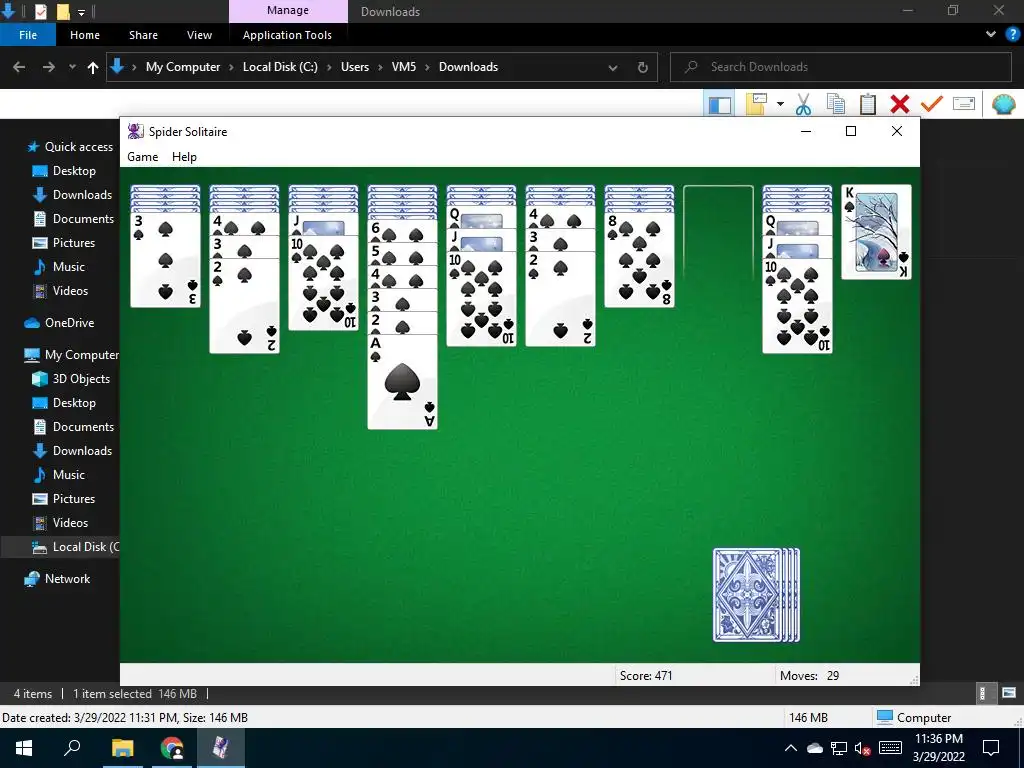Click the empty eighth column slot
1024x768 pixels.
(x=718, y=232)
